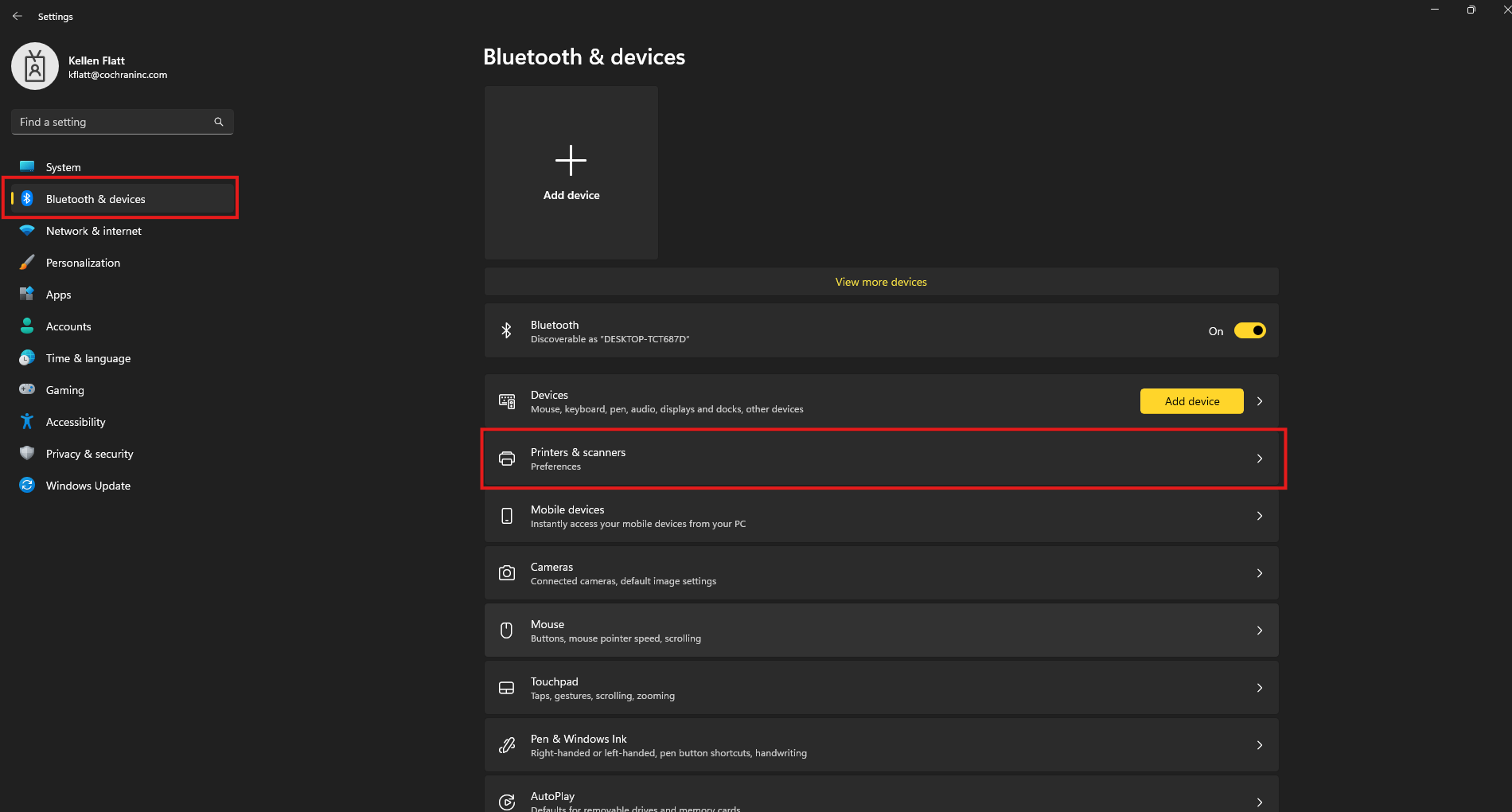Screen dimensions: 1512x812
Task: Expand Pen & Windows Ink chevron
Action: click(x=1260, y=745)
